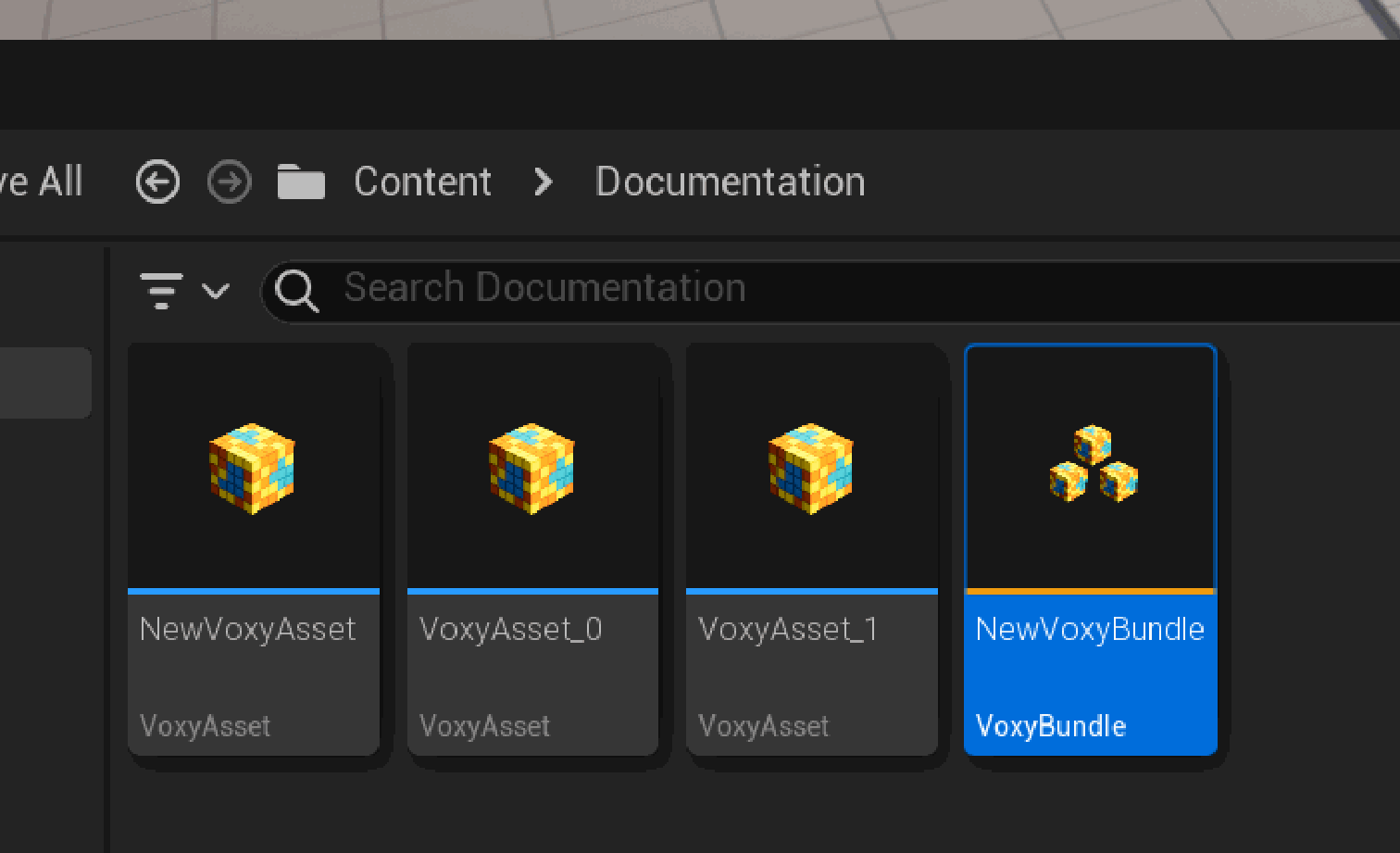Click the NewVoxyAsset name label
Image resolution: width=1400 pixels, height=853 pixels.
click(x=247, y=630)
